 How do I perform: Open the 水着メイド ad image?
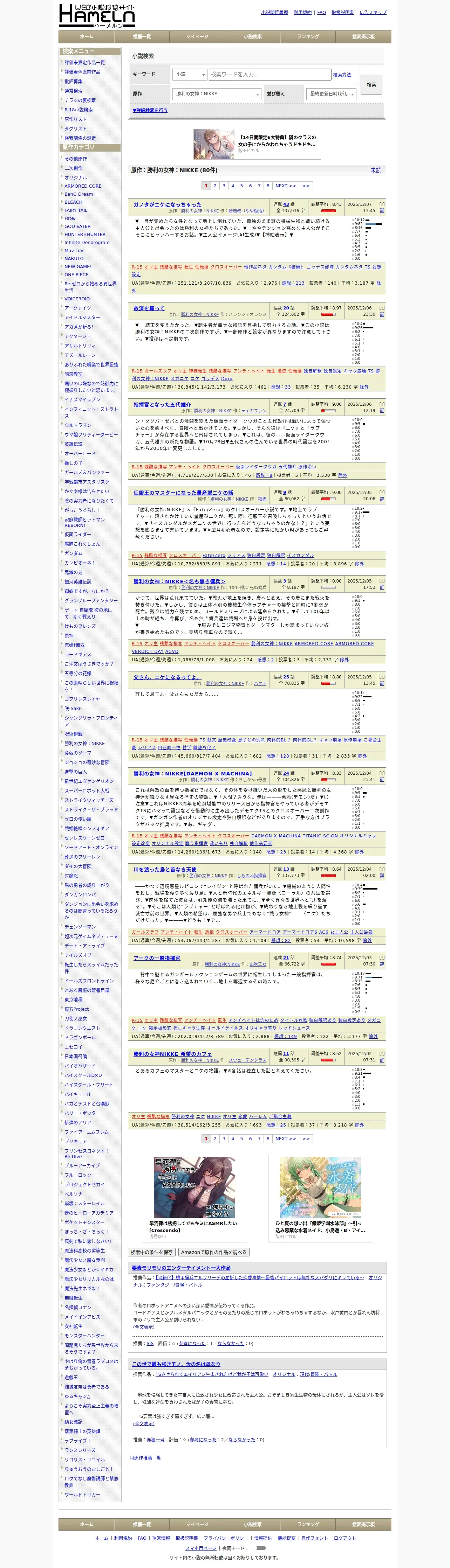(x=321, y=1188)
